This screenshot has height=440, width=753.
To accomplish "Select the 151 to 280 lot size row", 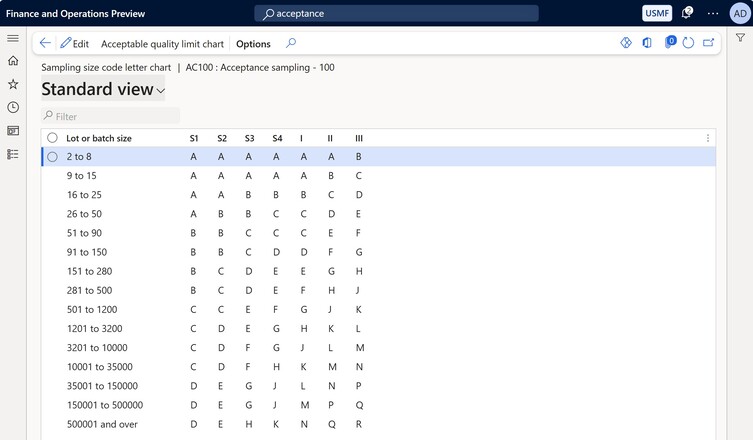I will (x=378, y=271).
